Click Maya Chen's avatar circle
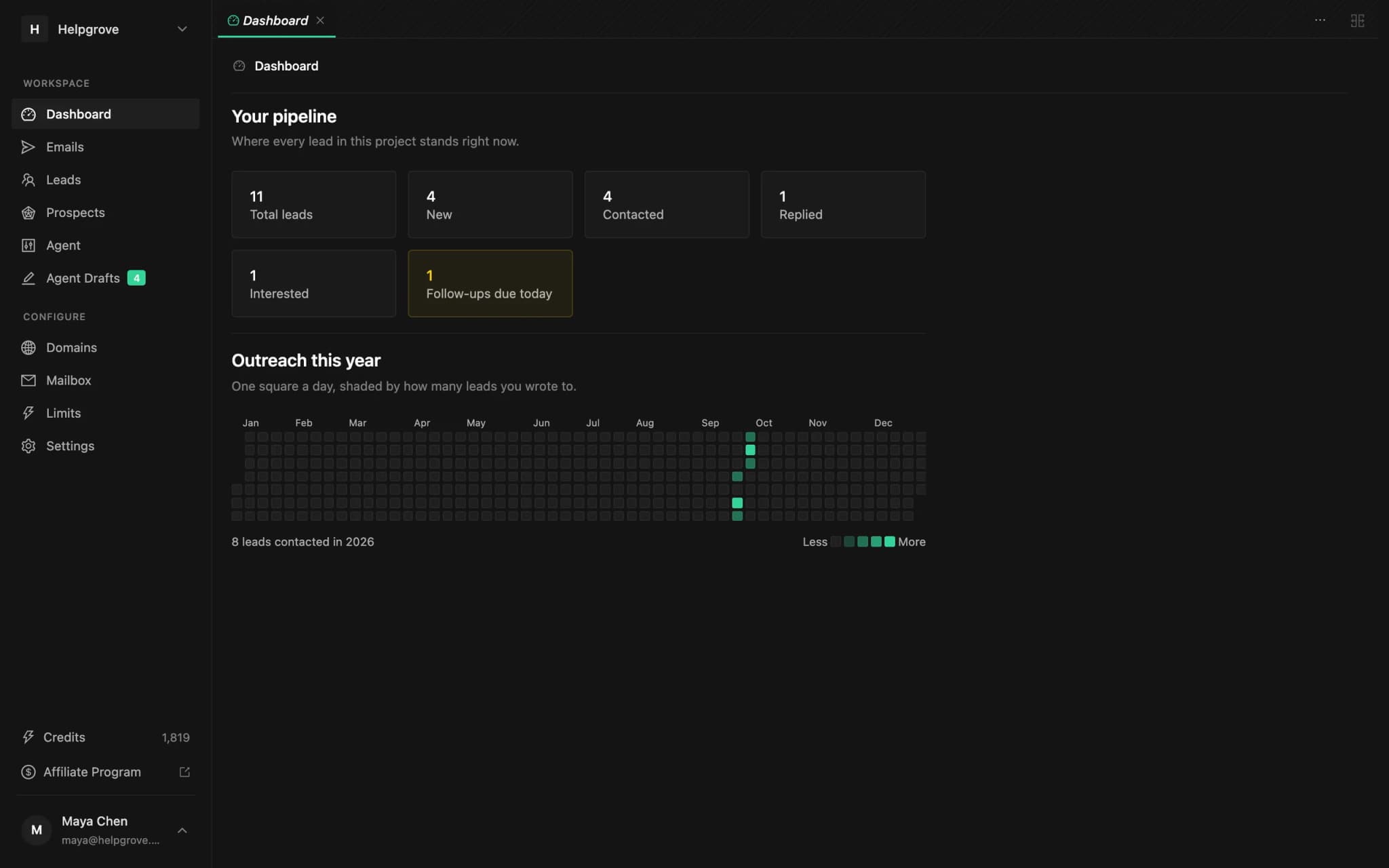Screen dimensions: 1389x868 (37, 830)
